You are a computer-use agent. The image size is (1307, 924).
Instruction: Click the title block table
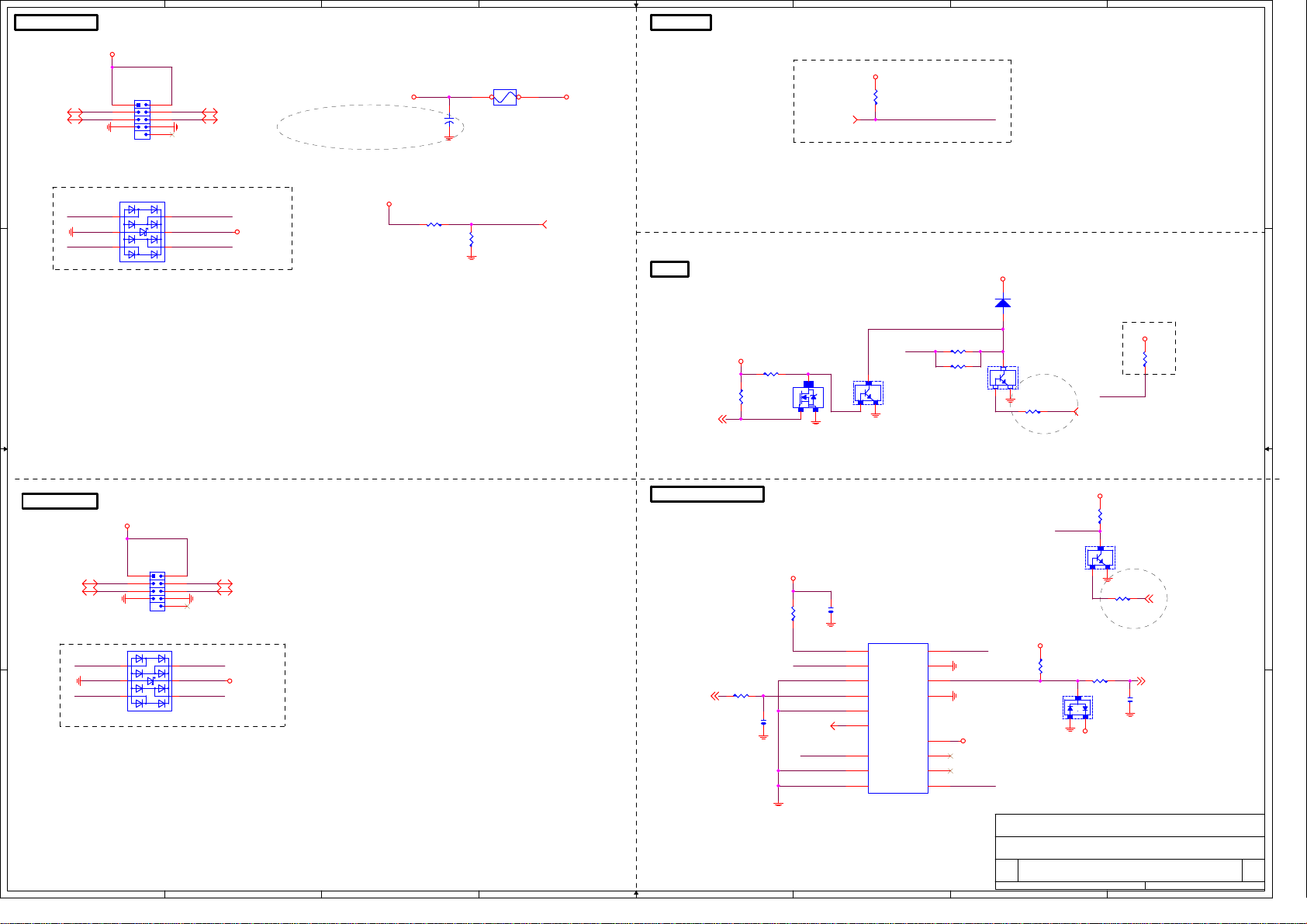point(1130,852)
